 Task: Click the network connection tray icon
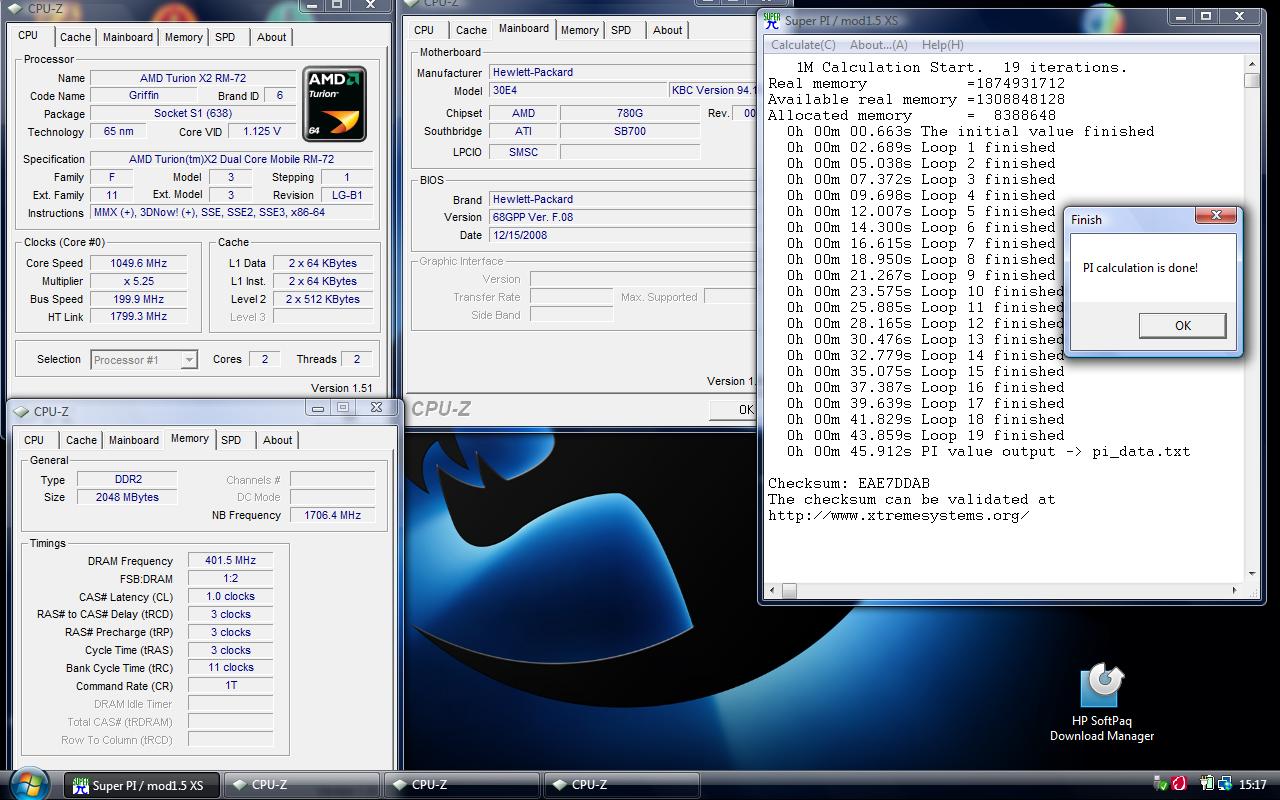[1225, 784]
